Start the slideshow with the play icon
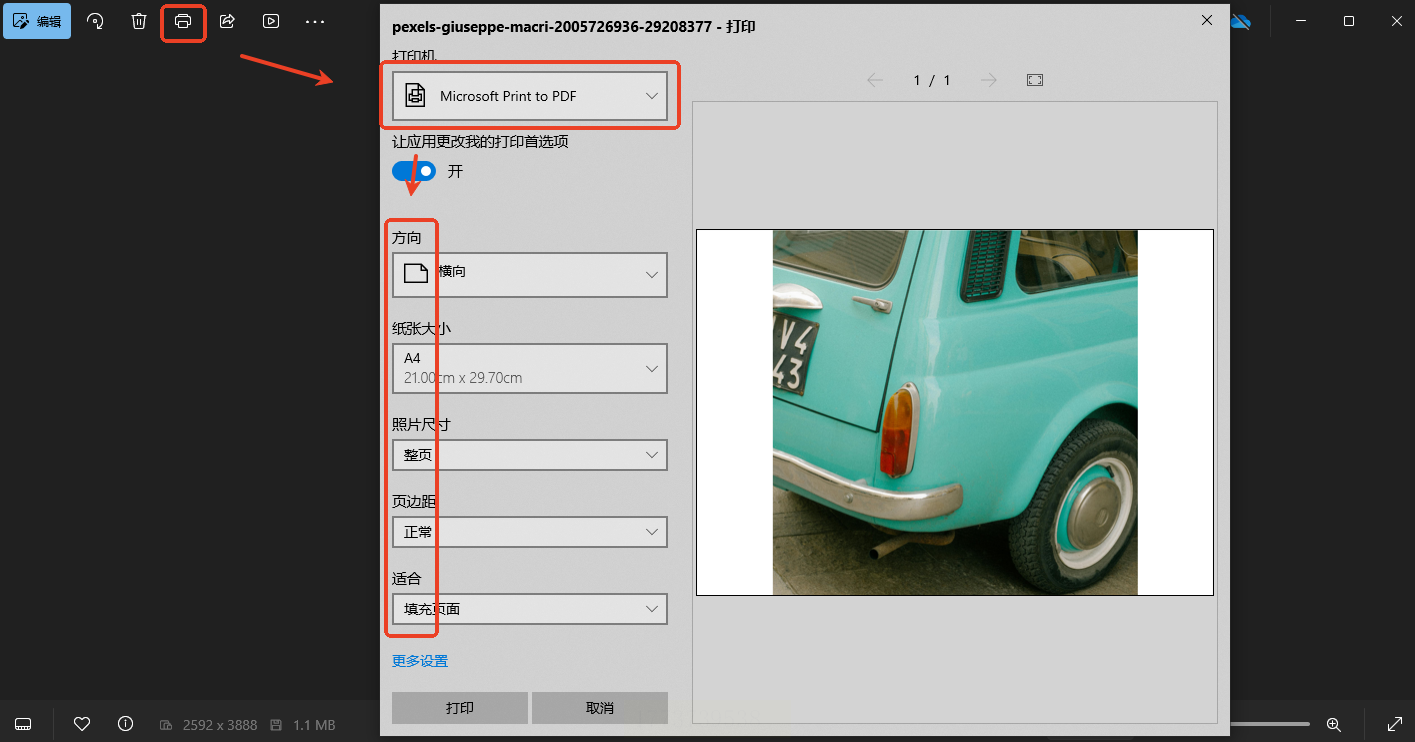Image resolution: width=1415 pixels, height=742 pixels. [271, 21]
